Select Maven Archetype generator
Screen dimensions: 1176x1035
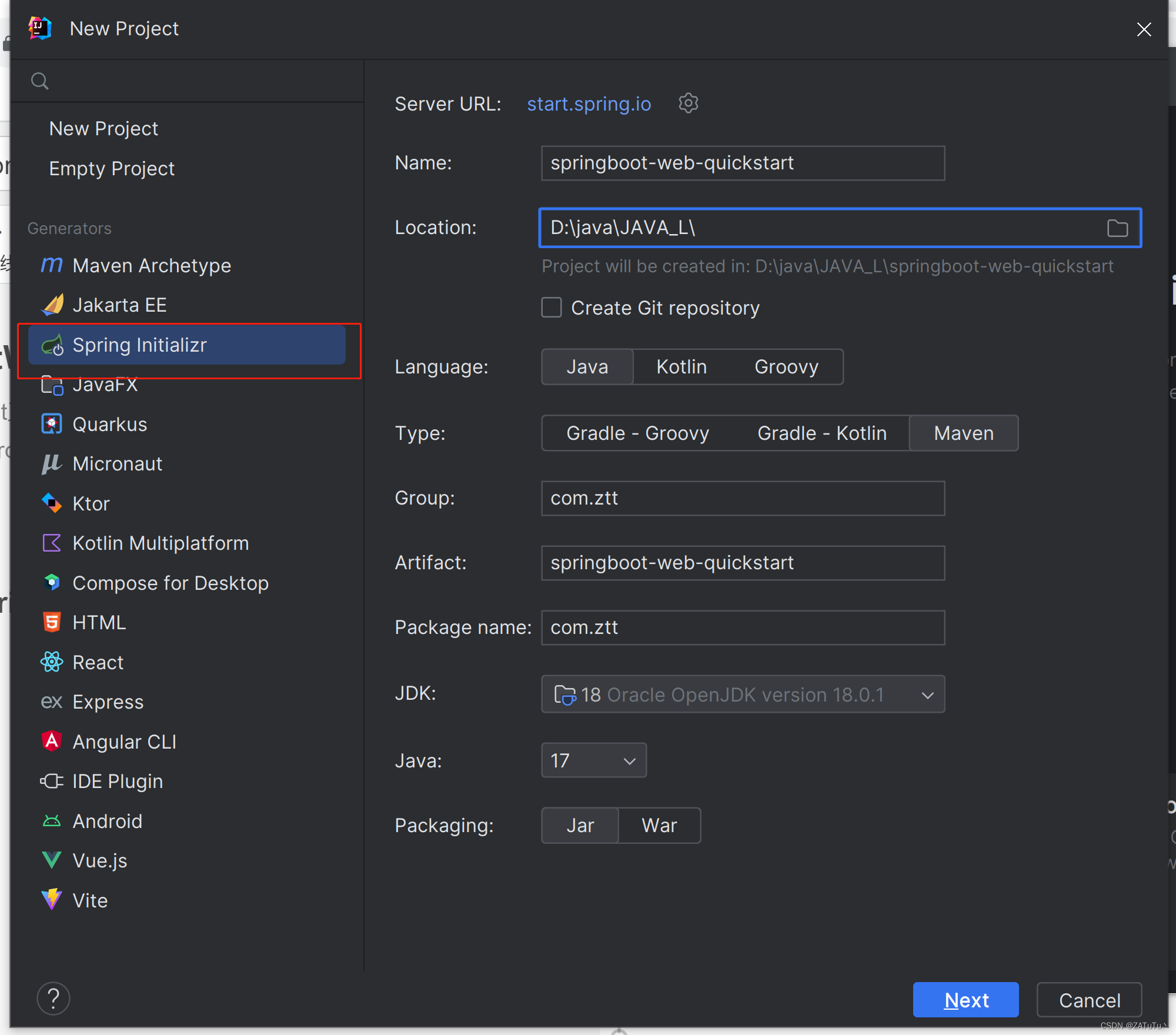tap(186, 266)
